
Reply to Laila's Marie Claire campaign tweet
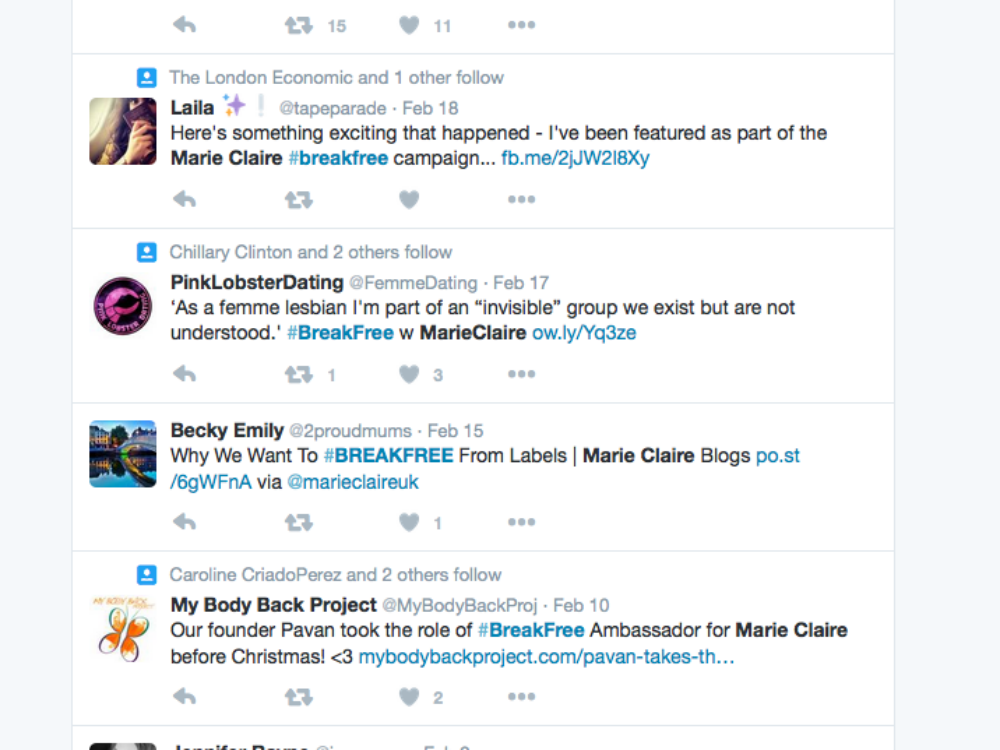point(184,200)
